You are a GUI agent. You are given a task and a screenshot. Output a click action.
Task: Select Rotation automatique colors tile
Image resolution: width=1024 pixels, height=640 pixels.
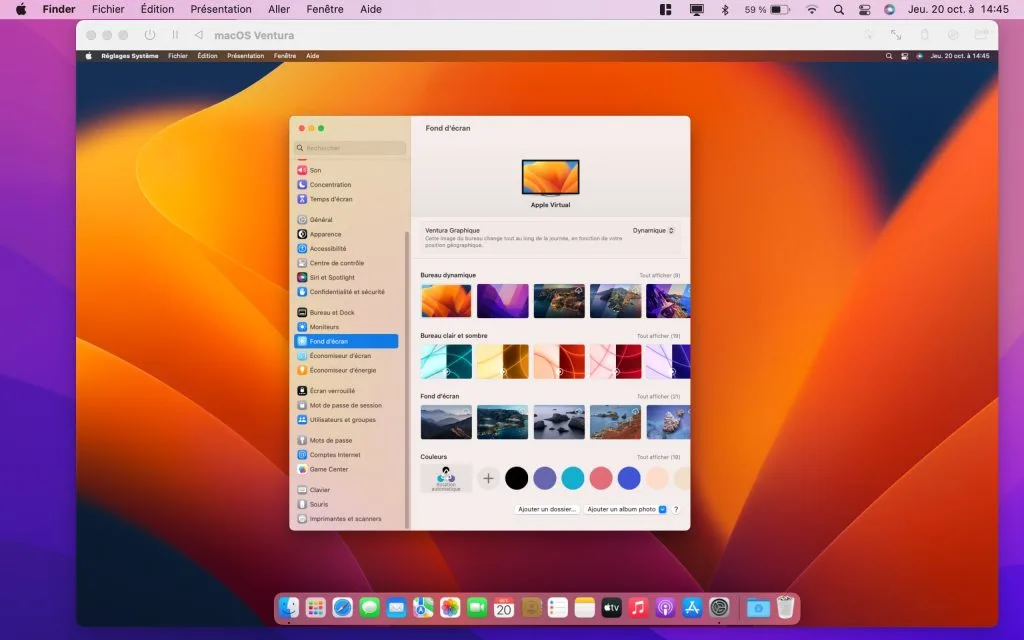pyautogui.click(x=446, y=479)
